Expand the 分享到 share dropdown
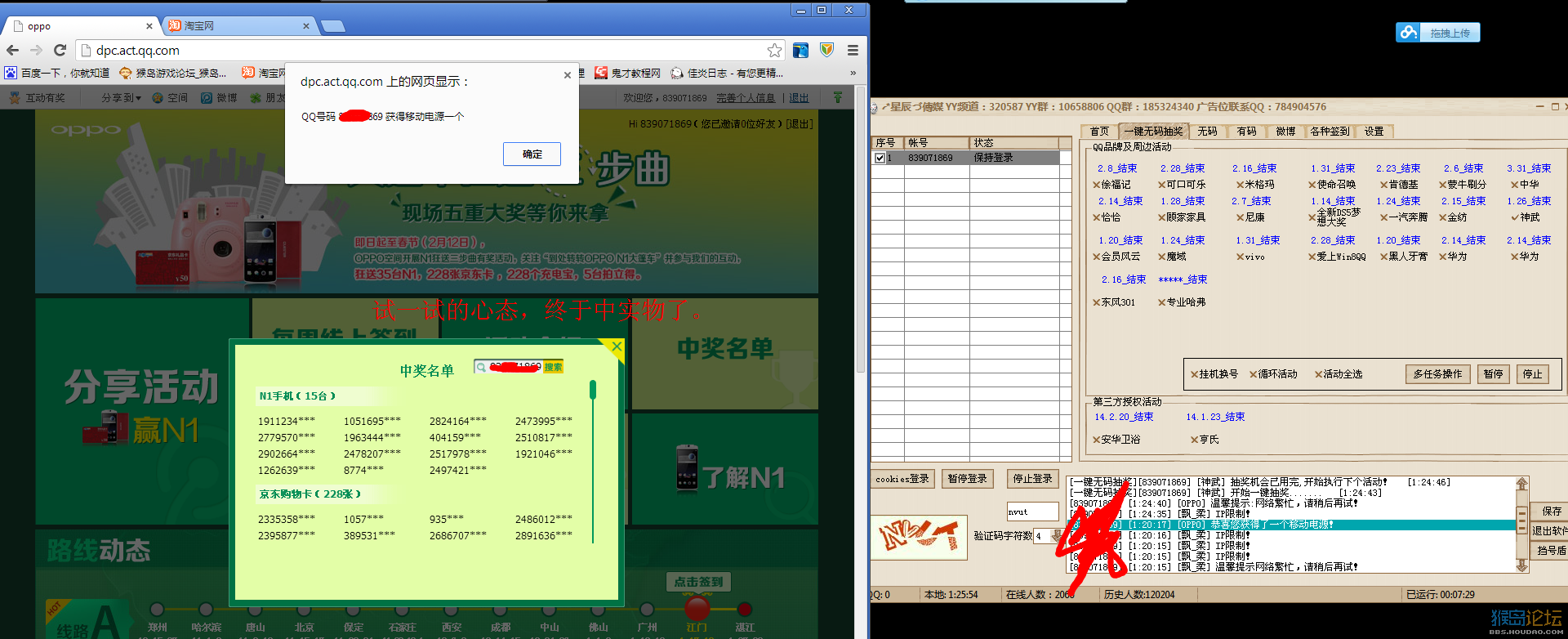 [121, 98]
